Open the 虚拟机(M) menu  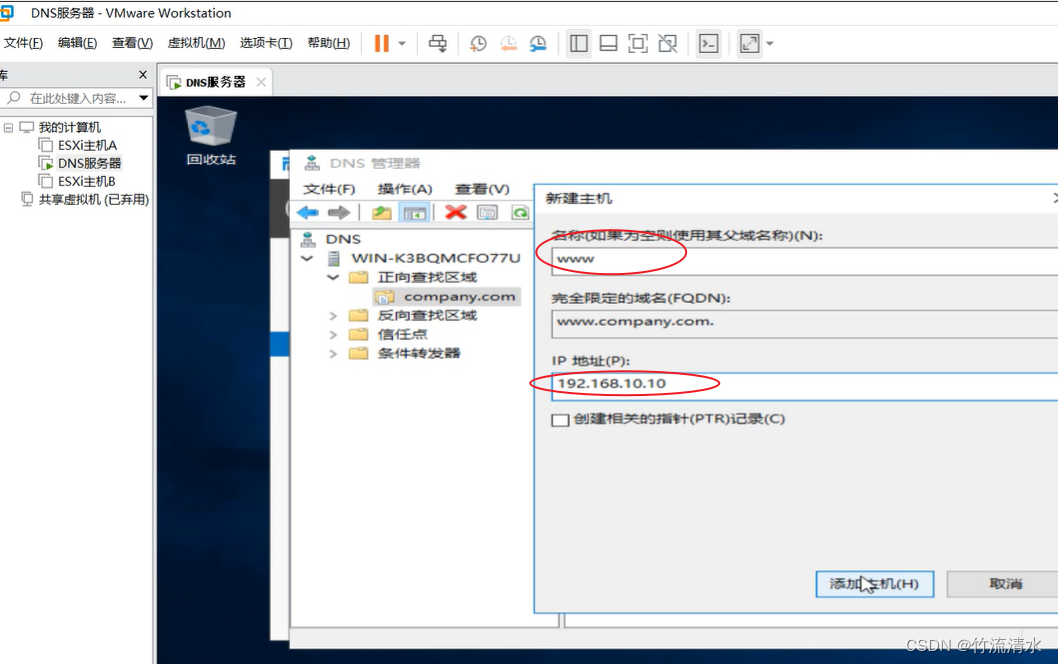(196, 43)
